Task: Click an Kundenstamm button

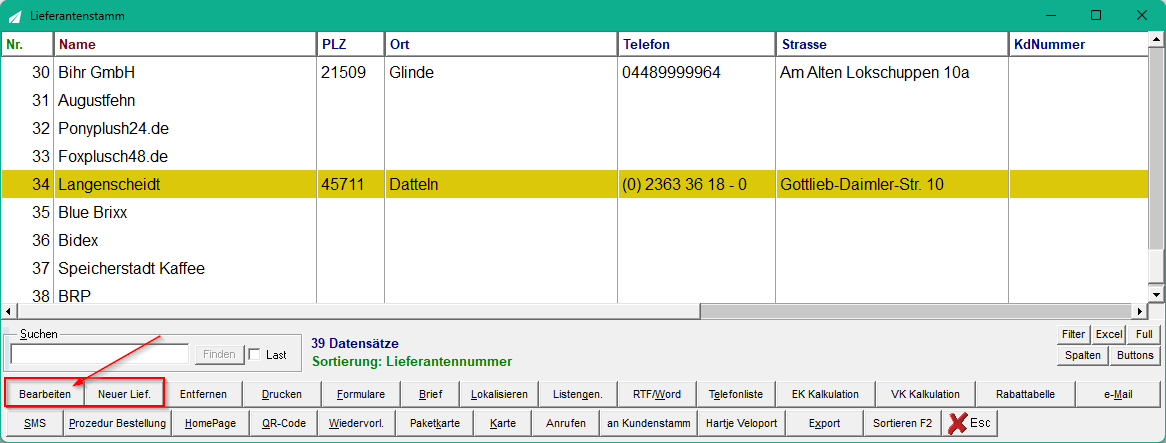Action: point(648,423)
